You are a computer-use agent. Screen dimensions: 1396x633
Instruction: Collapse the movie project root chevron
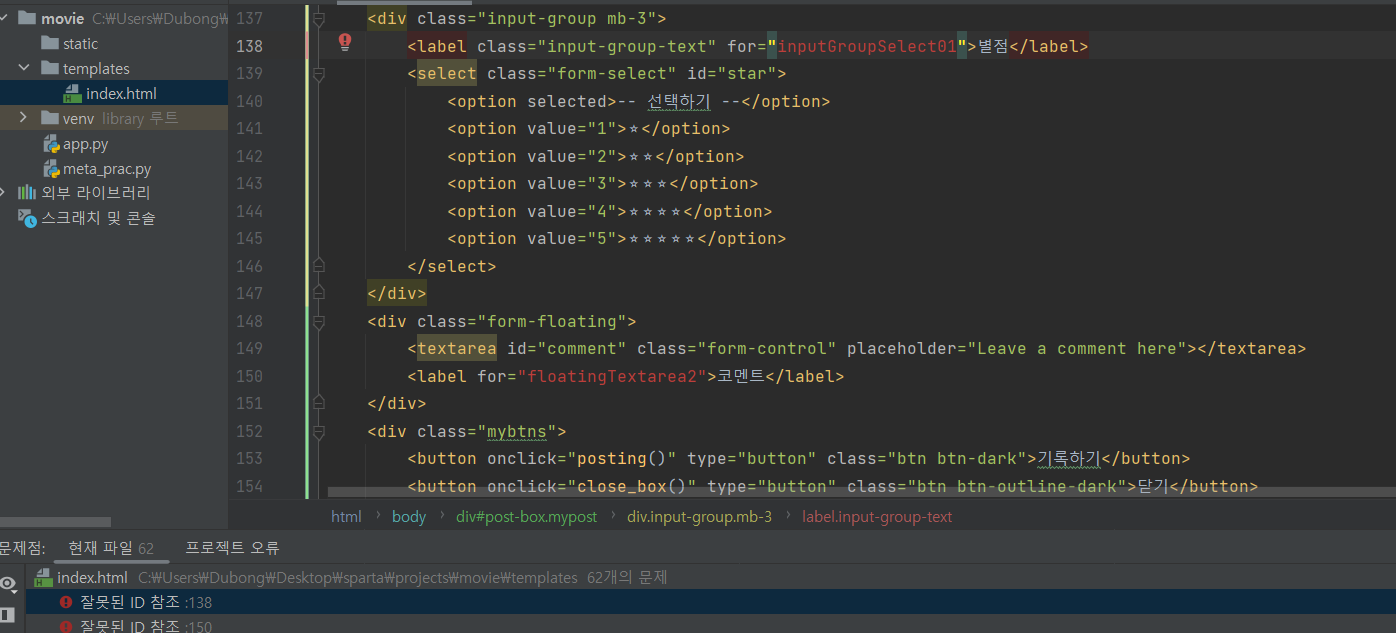(5, 18)
